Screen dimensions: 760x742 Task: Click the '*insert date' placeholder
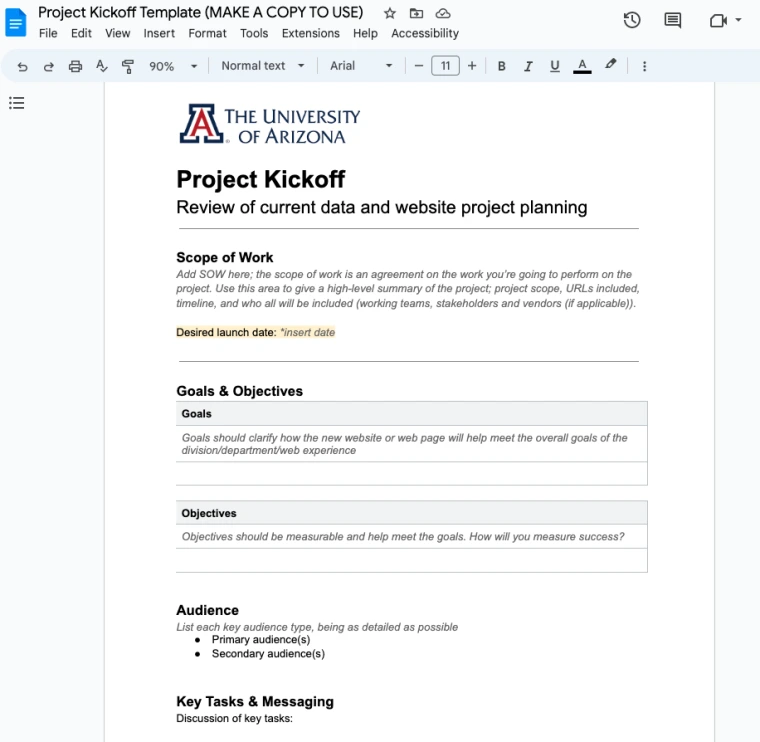[308, 332]
